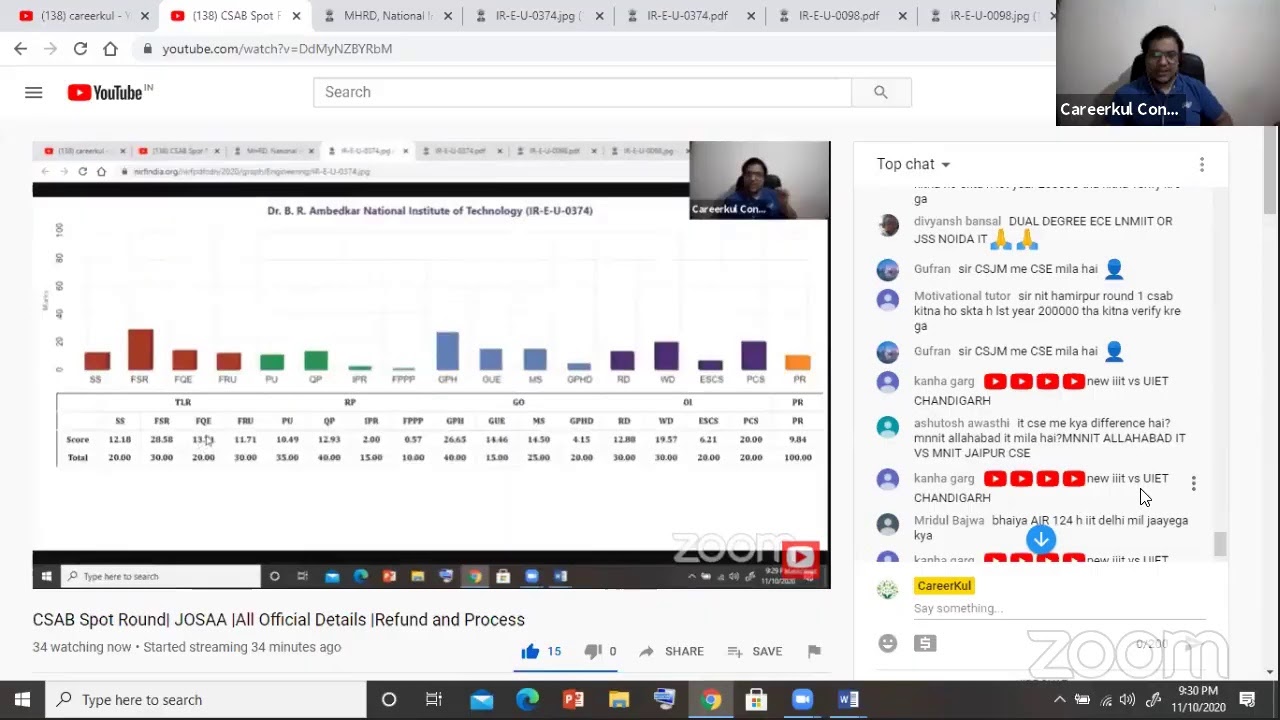Click the live stream video player
Viewport: 1280px width, 720px height.
(x=431, y=365)
